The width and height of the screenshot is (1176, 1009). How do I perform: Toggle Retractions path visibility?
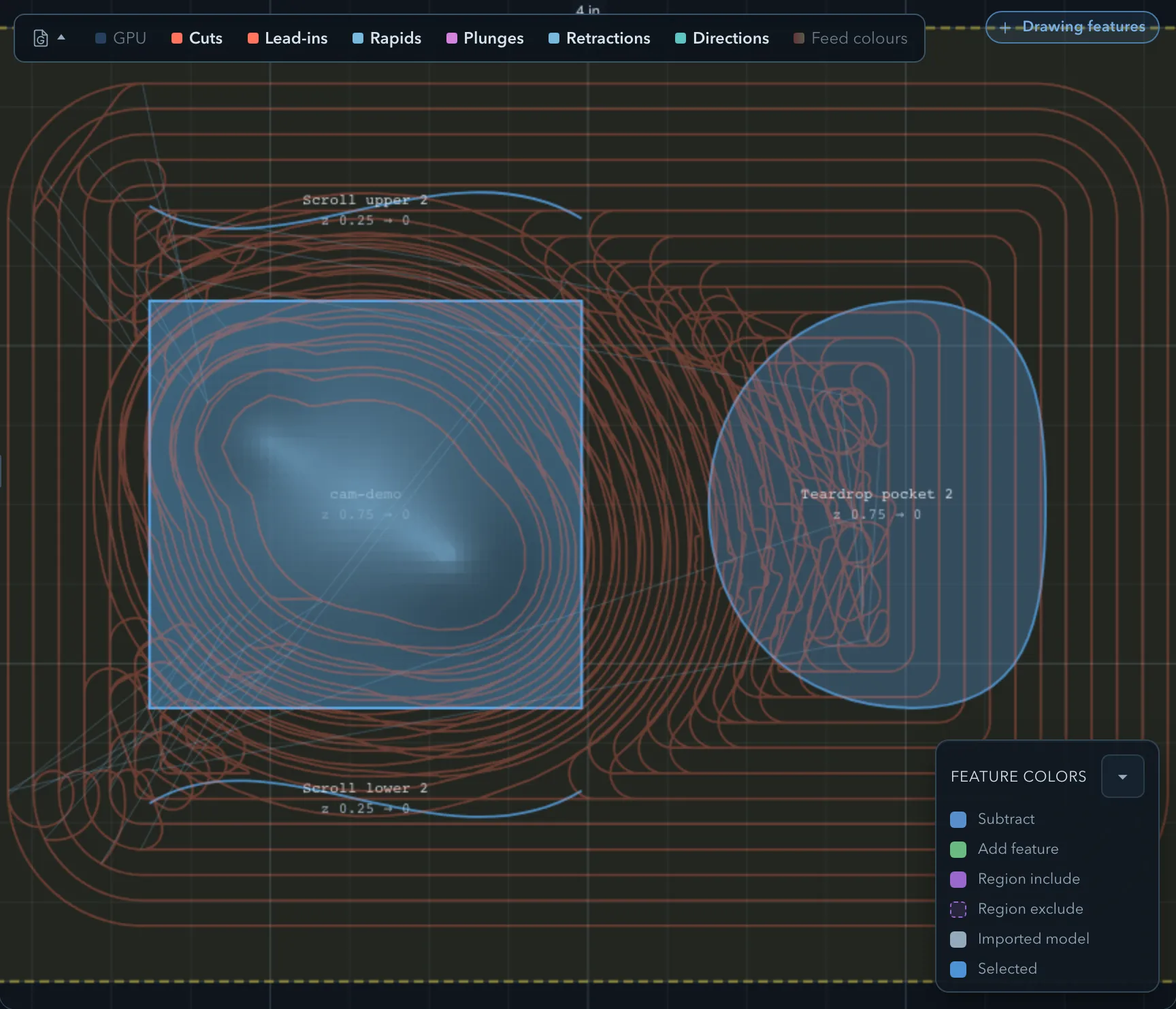coord(599,38)
